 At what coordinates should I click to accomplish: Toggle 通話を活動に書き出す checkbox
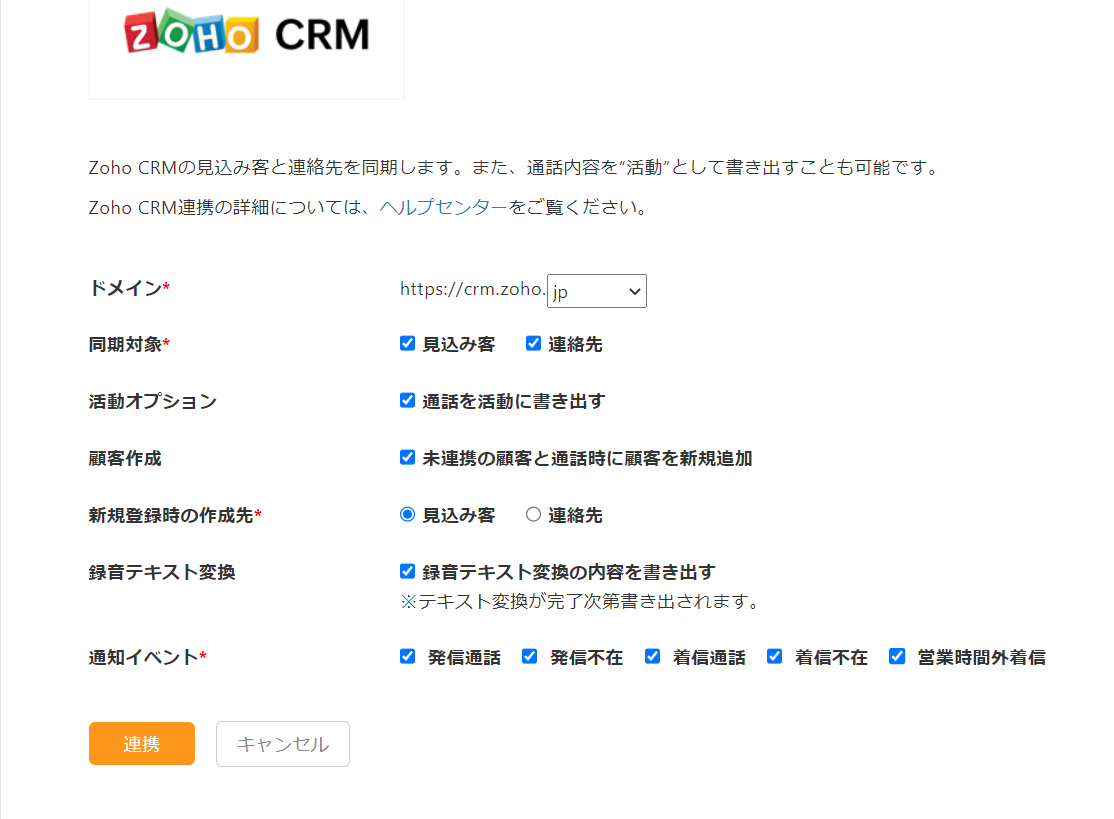(407, 401)
